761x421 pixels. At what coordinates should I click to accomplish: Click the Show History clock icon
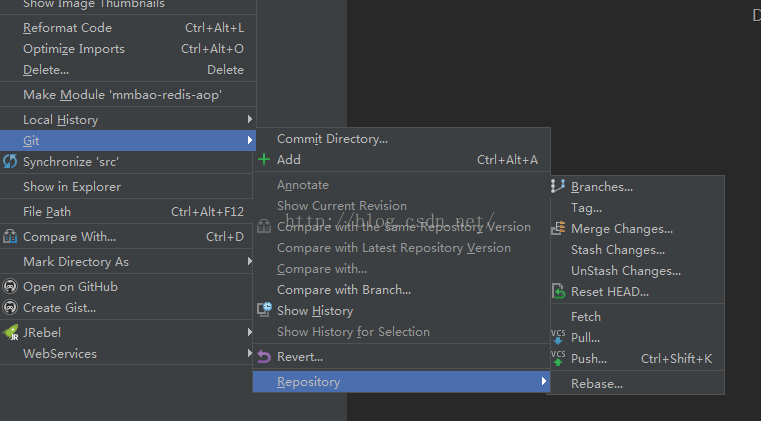click(x=264, y=311)
